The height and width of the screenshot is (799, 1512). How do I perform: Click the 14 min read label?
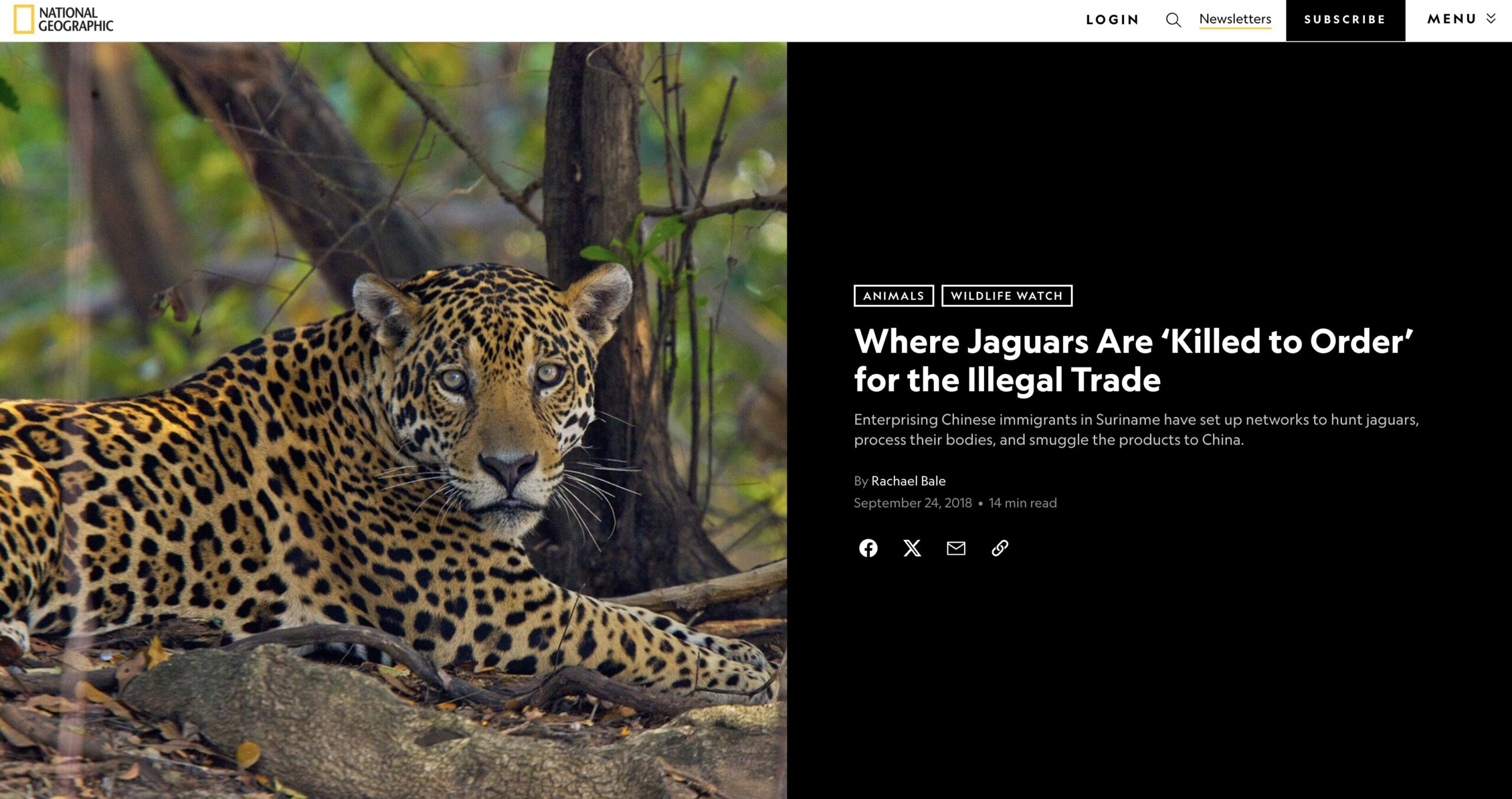pos(1022,503)
